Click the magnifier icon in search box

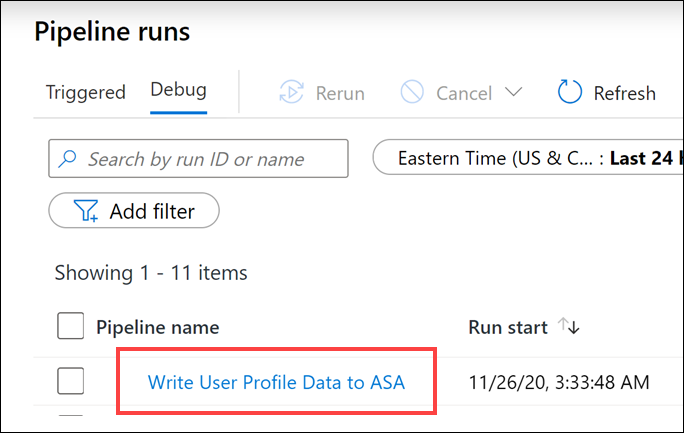click(68, 159)
